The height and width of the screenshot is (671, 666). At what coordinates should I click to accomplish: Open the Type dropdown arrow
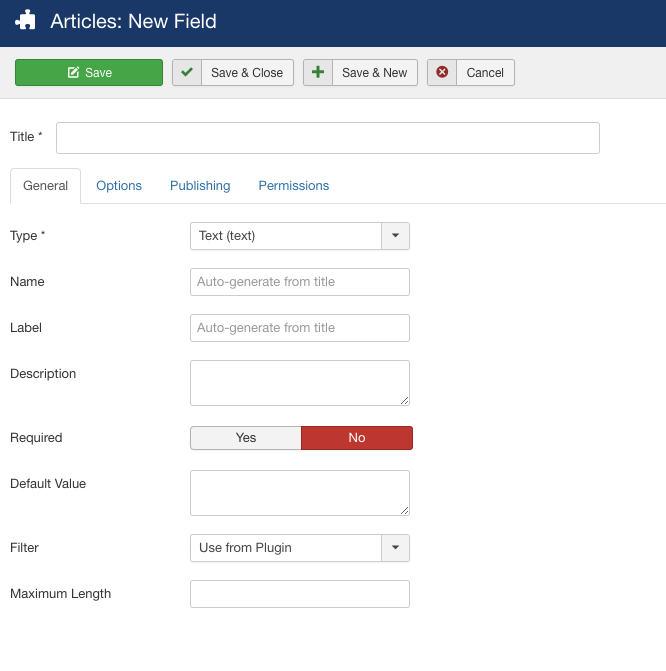pyautogui.click(x=395, y=236)
